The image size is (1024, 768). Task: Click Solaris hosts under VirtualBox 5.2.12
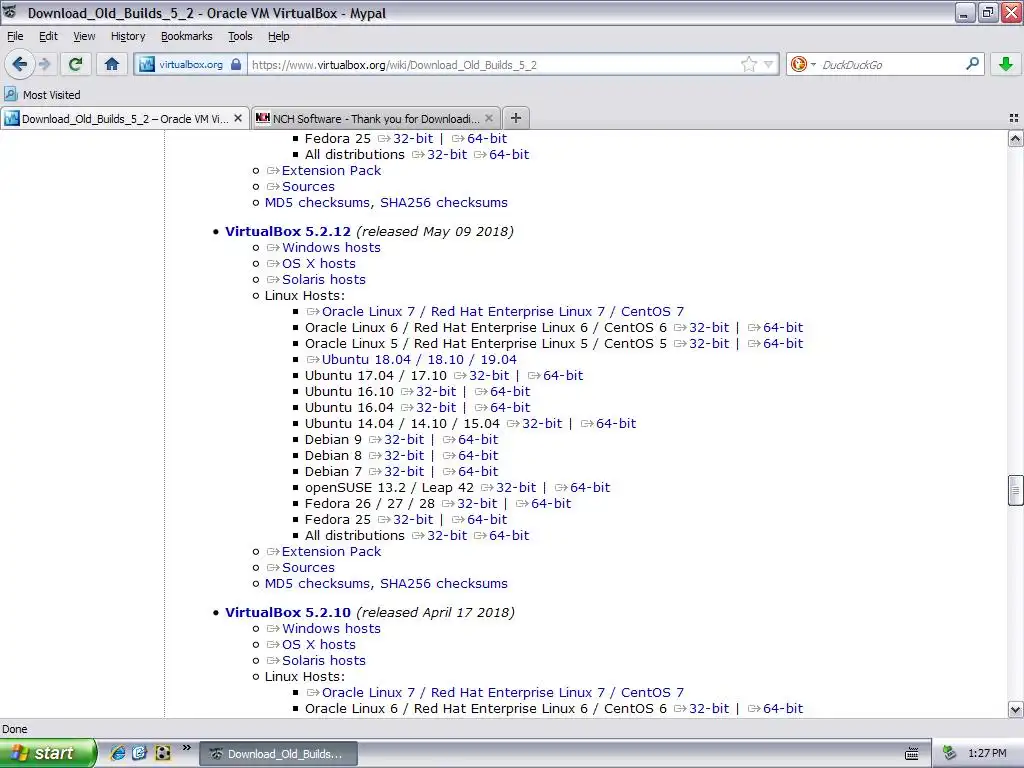click(323, 280)
